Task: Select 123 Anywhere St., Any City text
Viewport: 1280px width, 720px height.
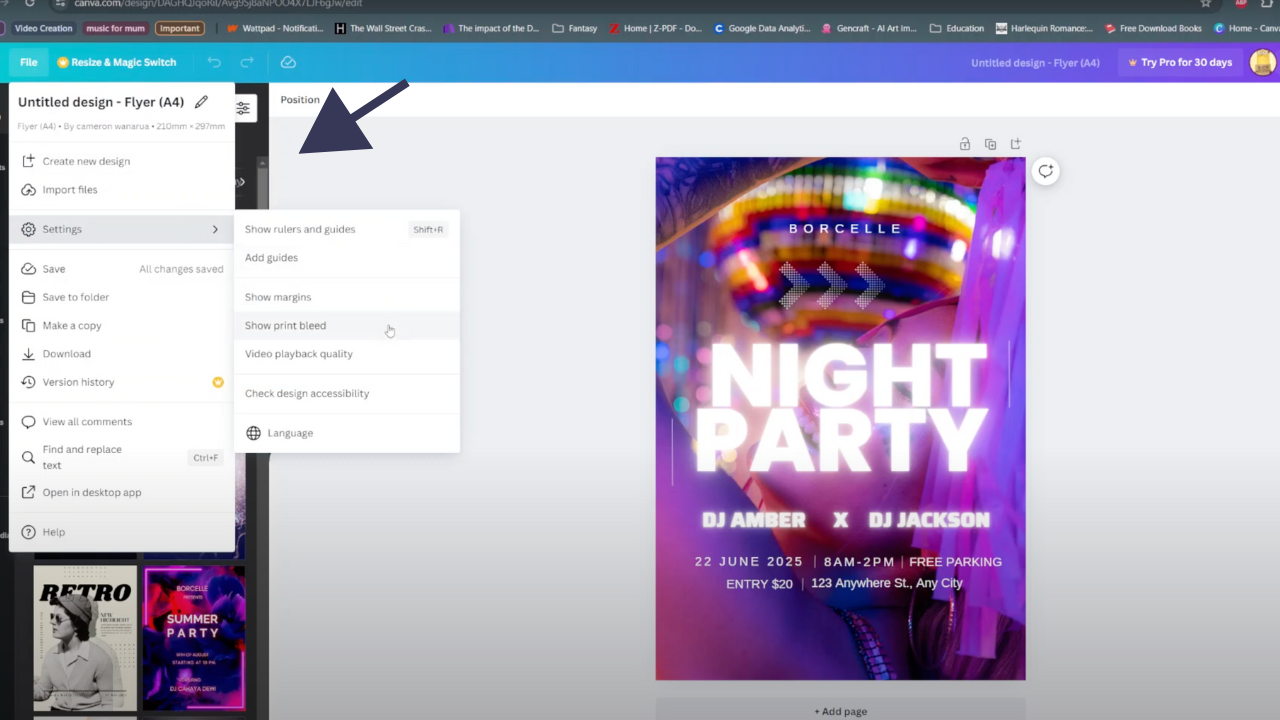Action: tap(887, 583)
